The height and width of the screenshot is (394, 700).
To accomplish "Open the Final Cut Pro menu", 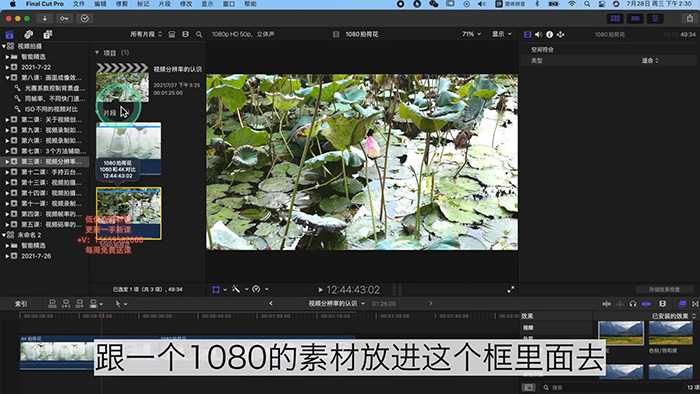I will (x=45, y=4).
